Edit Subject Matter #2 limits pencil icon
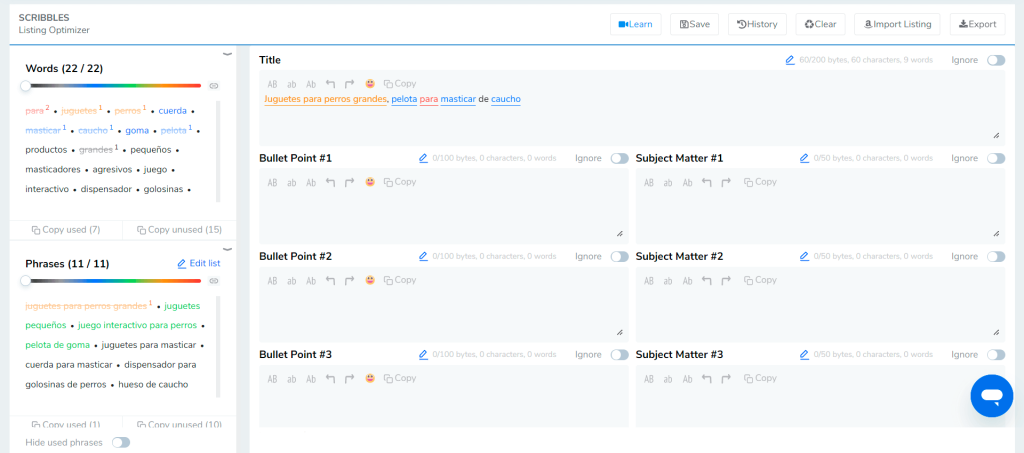The height and width of the screenshot is (453, 1024). pyautogui.click(x=804, y=257)
